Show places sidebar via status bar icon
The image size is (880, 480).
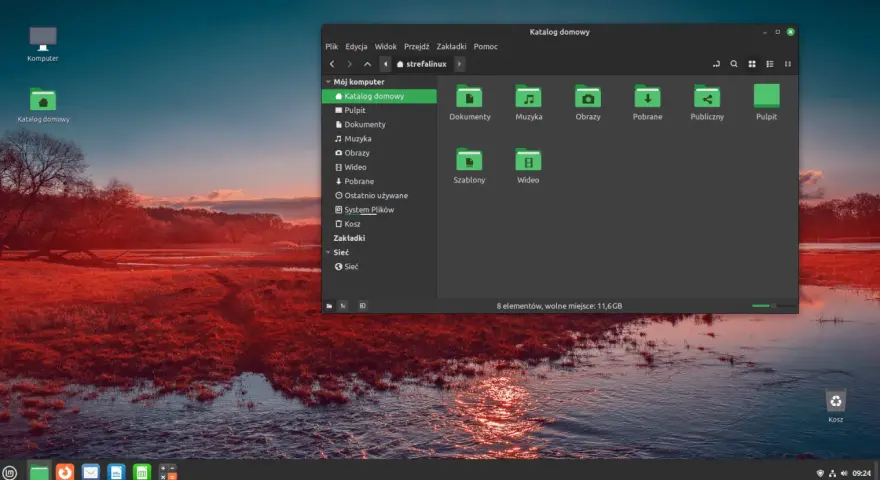pos(329,306)
